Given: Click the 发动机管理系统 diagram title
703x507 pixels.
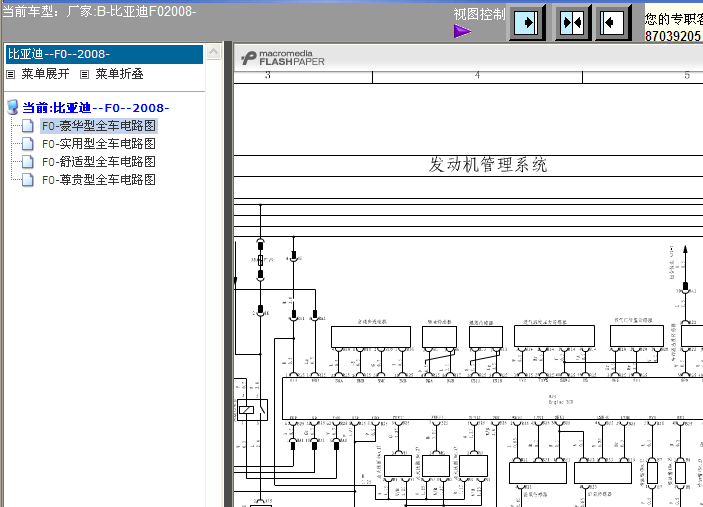Looking at the screenshot, I should click(x=487, y=165).
